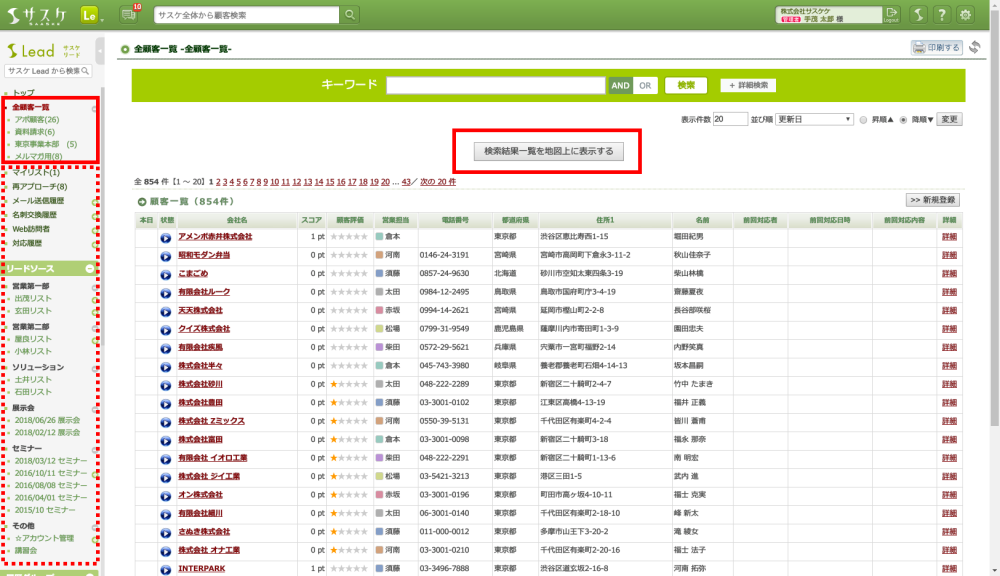Viewport: 1000px width, 576px height.
Task: Click the Le app switcher icon
Action: coord(89,14)
